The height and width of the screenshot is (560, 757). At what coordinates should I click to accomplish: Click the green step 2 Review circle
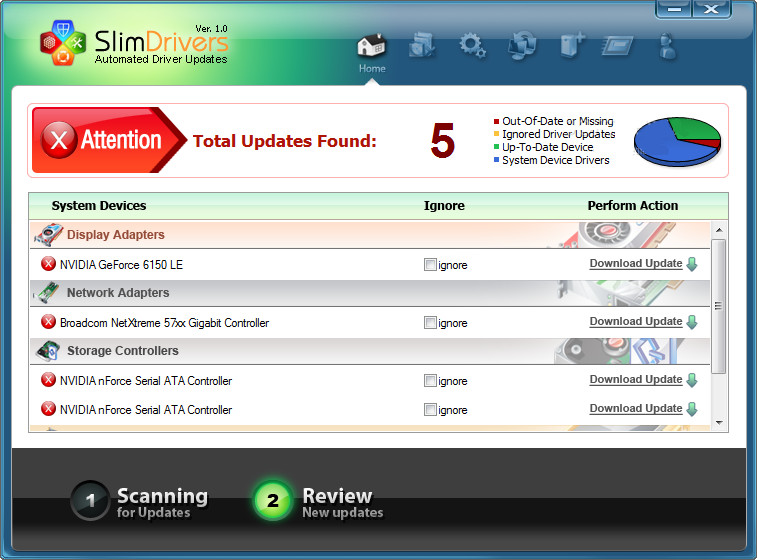tap(273, 500)
